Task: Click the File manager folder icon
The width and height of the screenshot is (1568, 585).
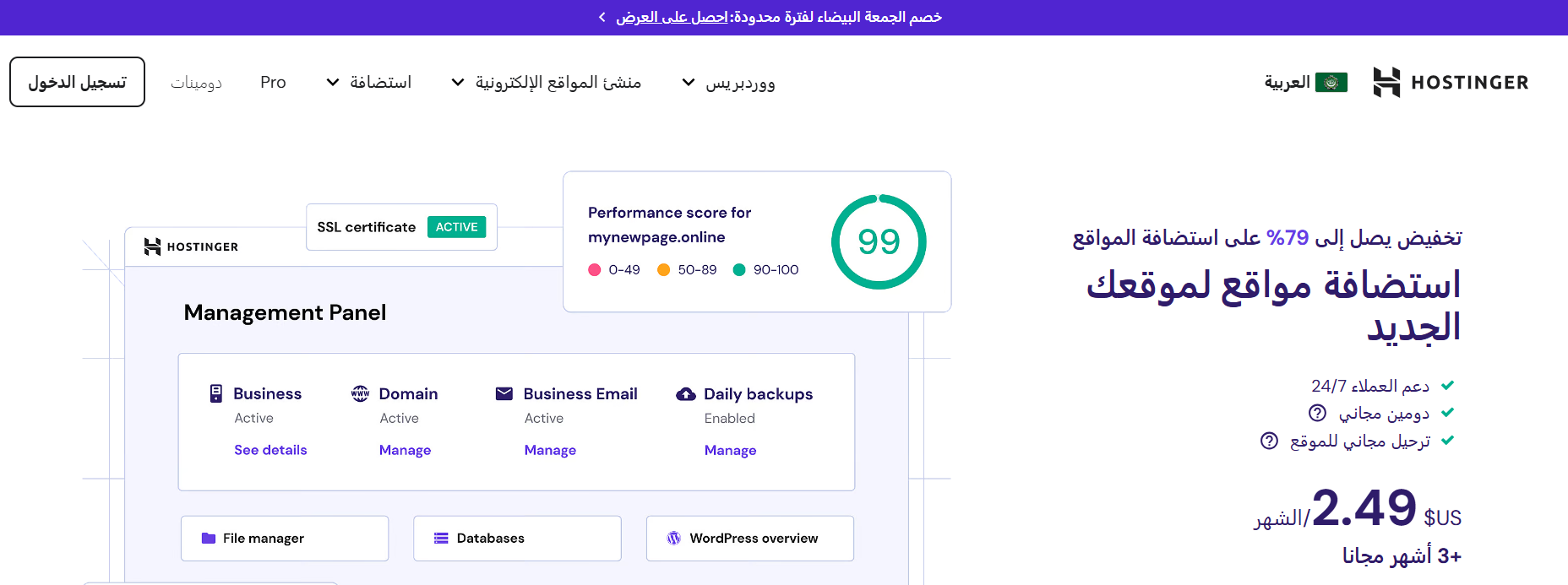Action: pos(209,539)
